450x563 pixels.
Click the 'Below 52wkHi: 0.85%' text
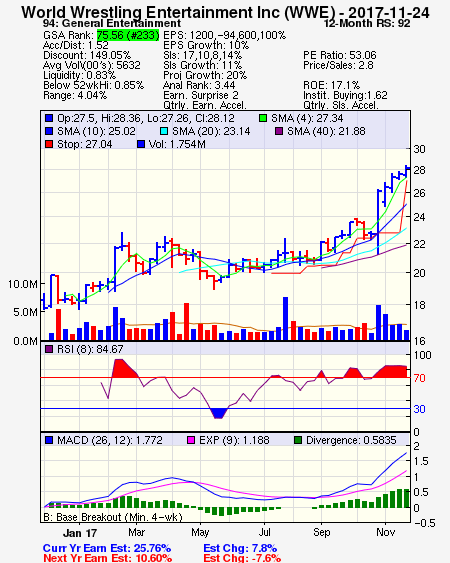click(93, 85)
